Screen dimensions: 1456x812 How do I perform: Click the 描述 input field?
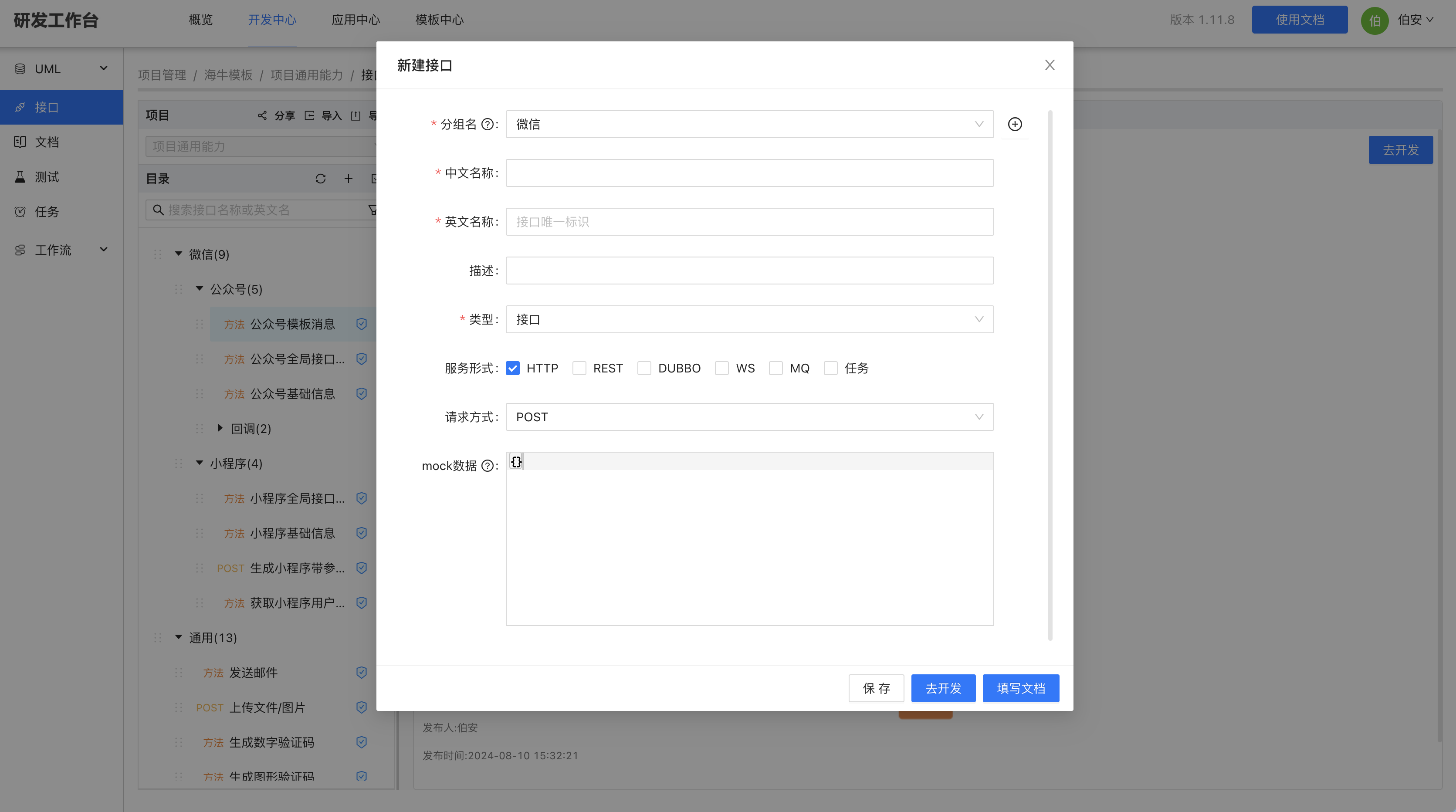(749, 271)
